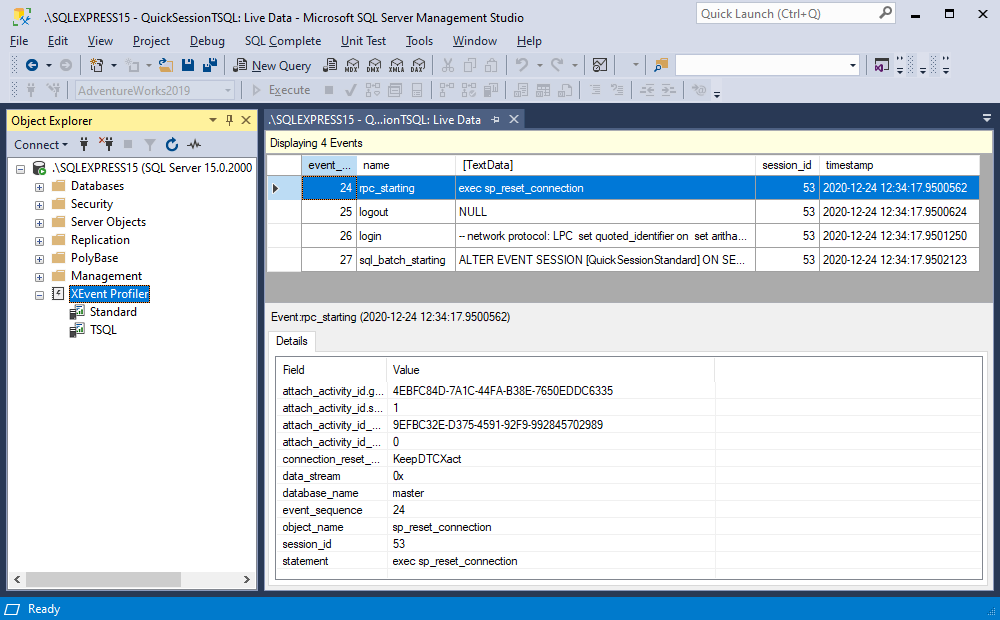Image resolution: width=1000 pixels, height=620 pixels.
Task: Open the File menu
Action: tap(19, 41)
